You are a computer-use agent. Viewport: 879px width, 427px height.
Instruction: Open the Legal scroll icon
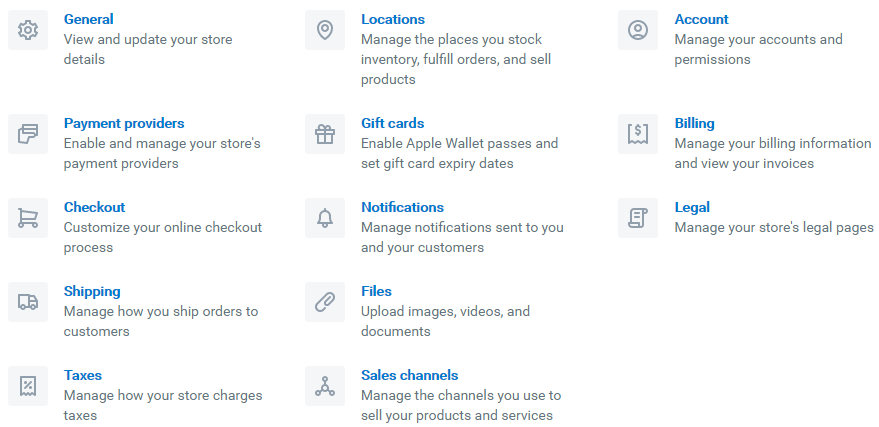(638, 218)
